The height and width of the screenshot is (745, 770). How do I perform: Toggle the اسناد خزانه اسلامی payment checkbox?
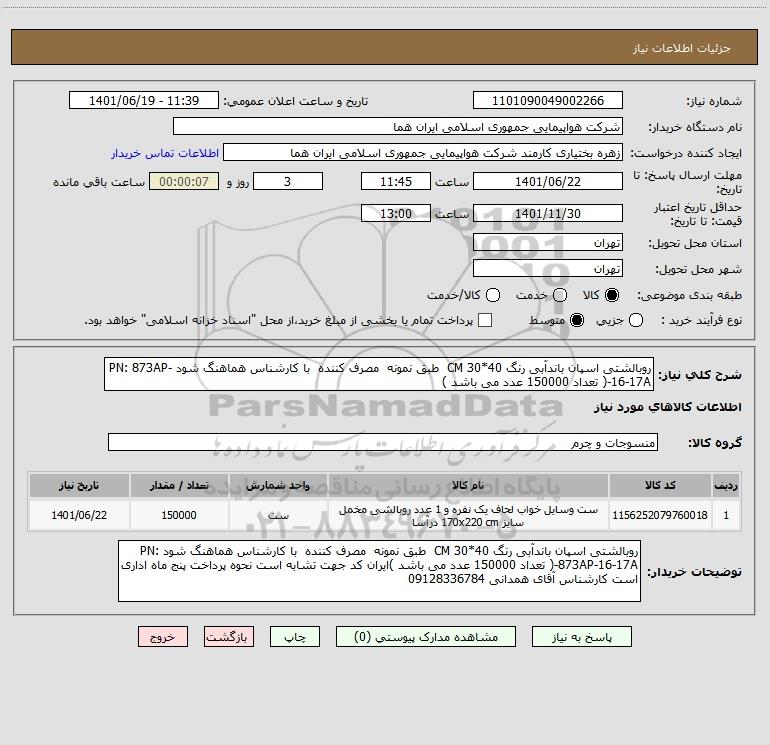tap(485, 320)
